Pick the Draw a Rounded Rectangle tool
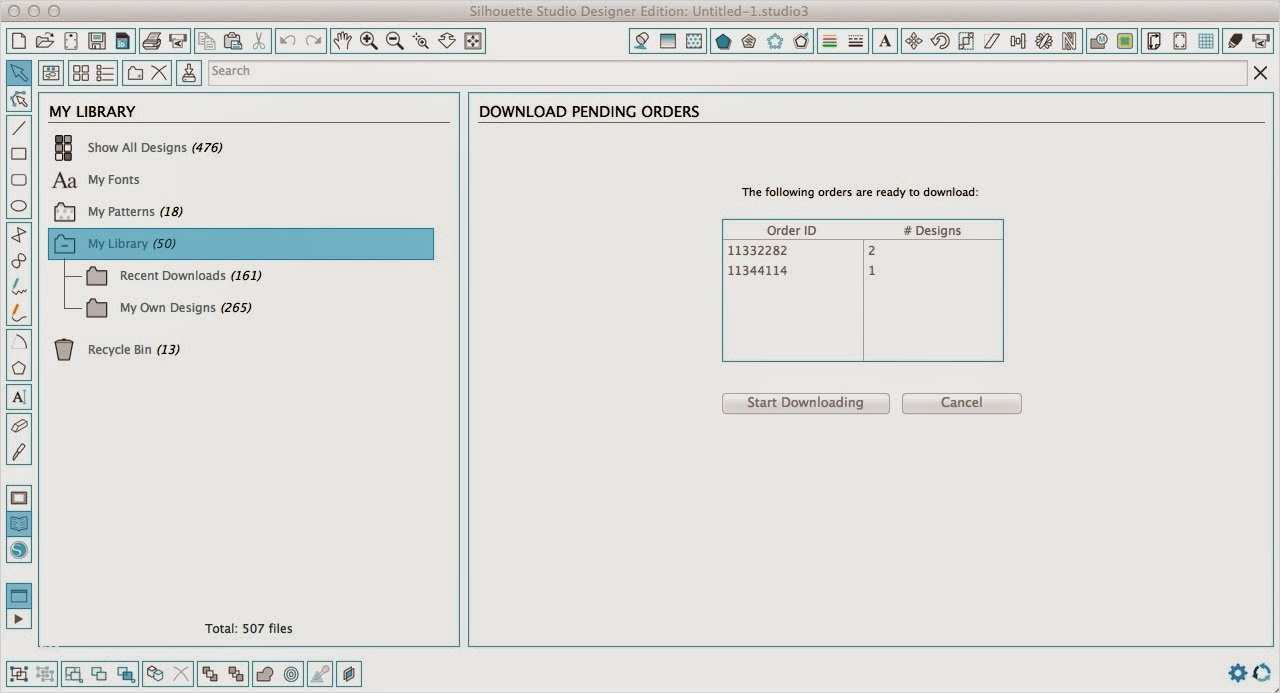The width and height of the screenshot is (1280, 693). click(18, 180)
